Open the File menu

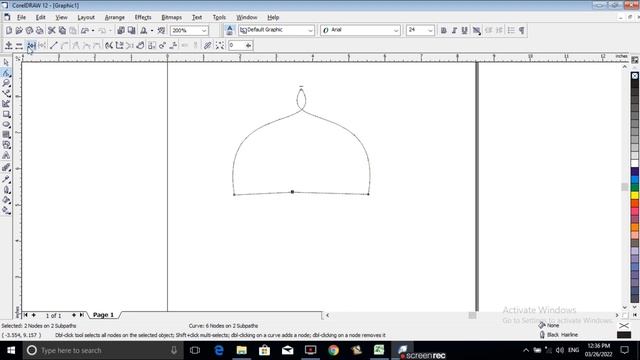(21, 18)
